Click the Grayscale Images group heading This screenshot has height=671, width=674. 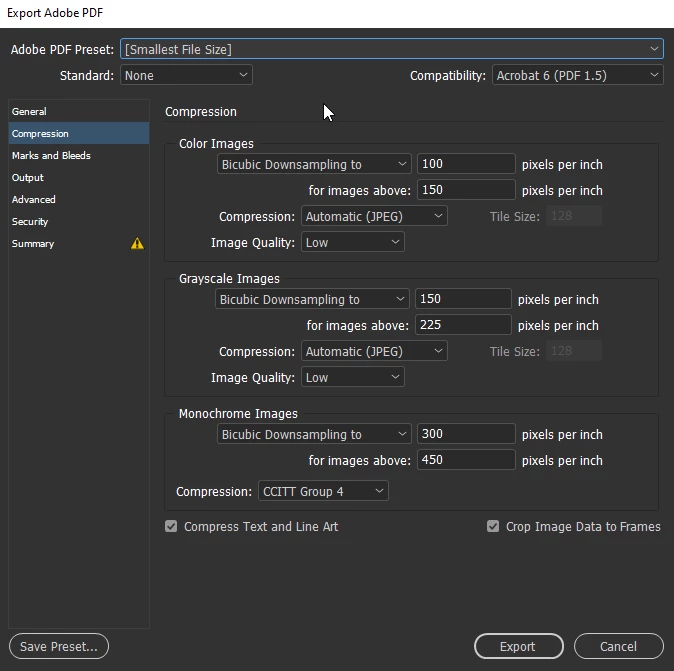point(229,279)
